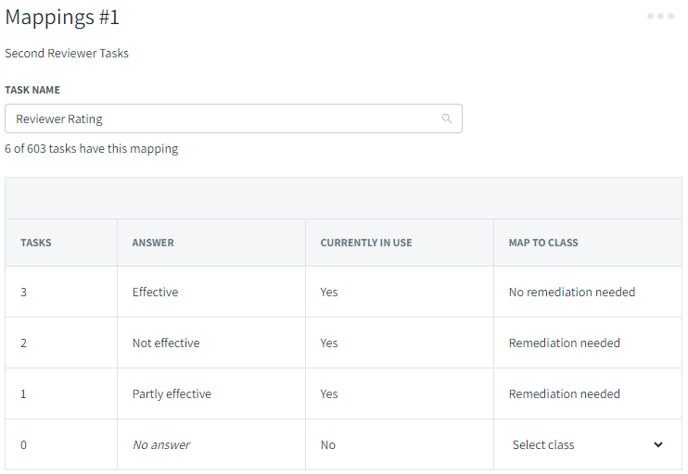Click the Mappings #1 heading
688x474 pixels.
coord(62,18)
